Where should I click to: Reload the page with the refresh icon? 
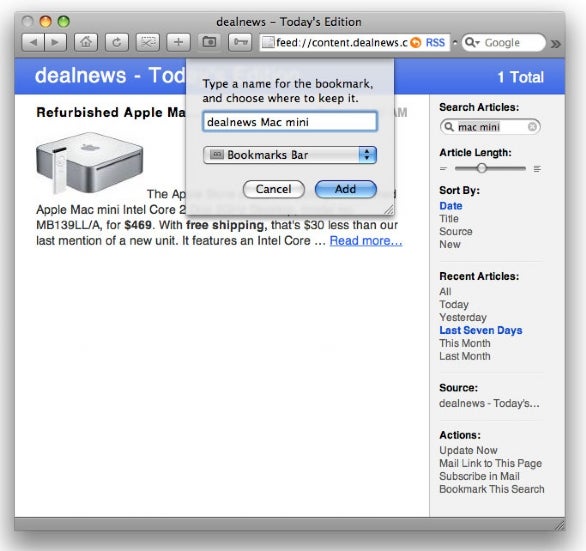click(117, 43)
